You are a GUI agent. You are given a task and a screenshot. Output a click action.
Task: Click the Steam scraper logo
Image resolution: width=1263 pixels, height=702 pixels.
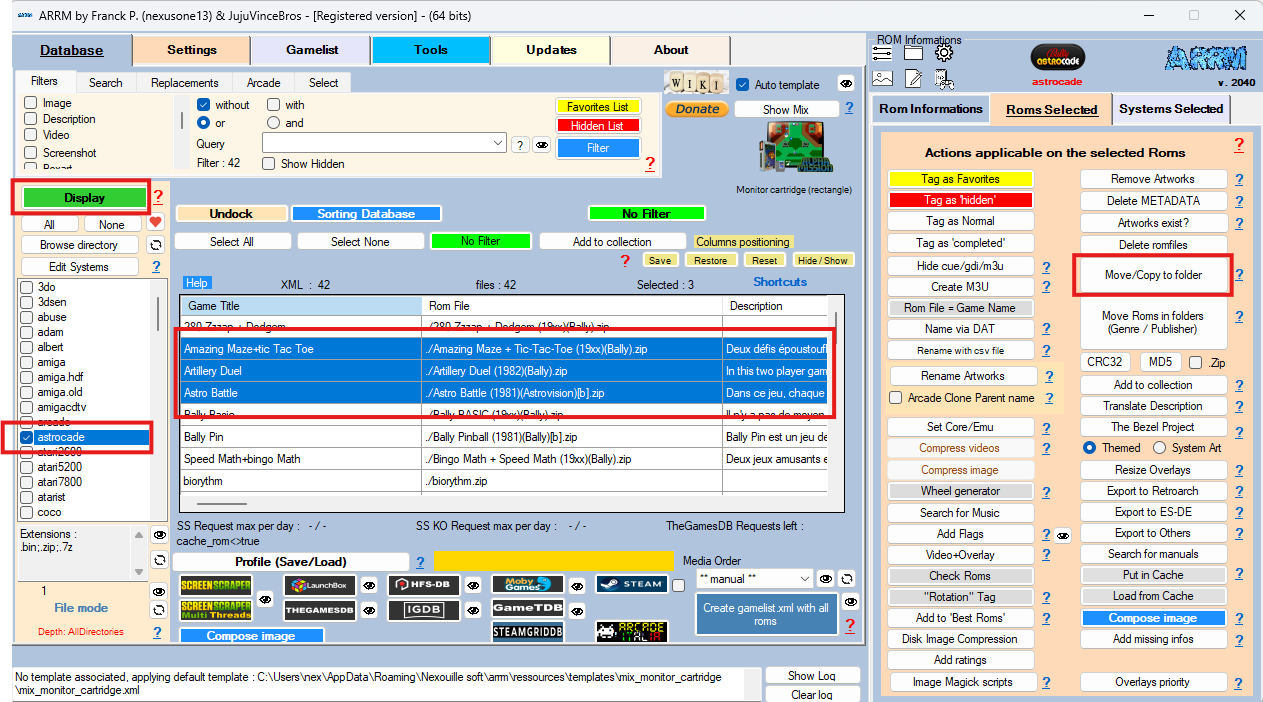click(x=631, y=584)
